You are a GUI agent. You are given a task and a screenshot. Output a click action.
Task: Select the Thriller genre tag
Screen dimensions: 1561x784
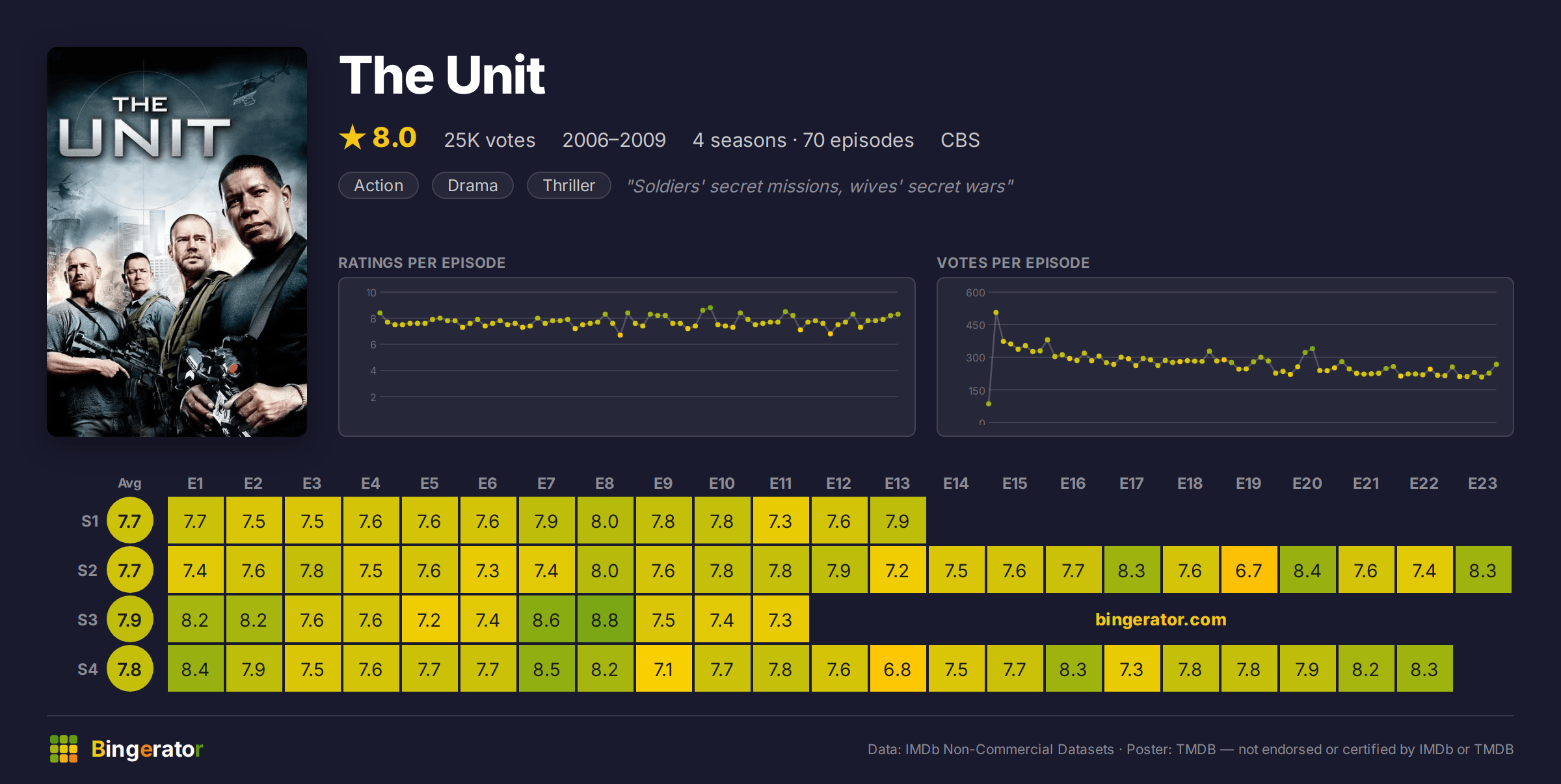click(x=569, y=185)
